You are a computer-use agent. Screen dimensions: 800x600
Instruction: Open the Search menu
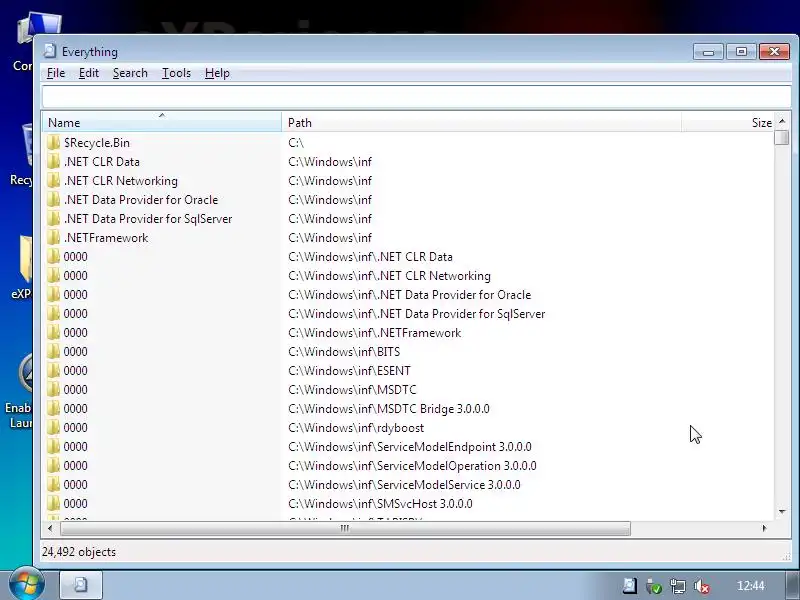pyautogui.click(x=130, y=73)
